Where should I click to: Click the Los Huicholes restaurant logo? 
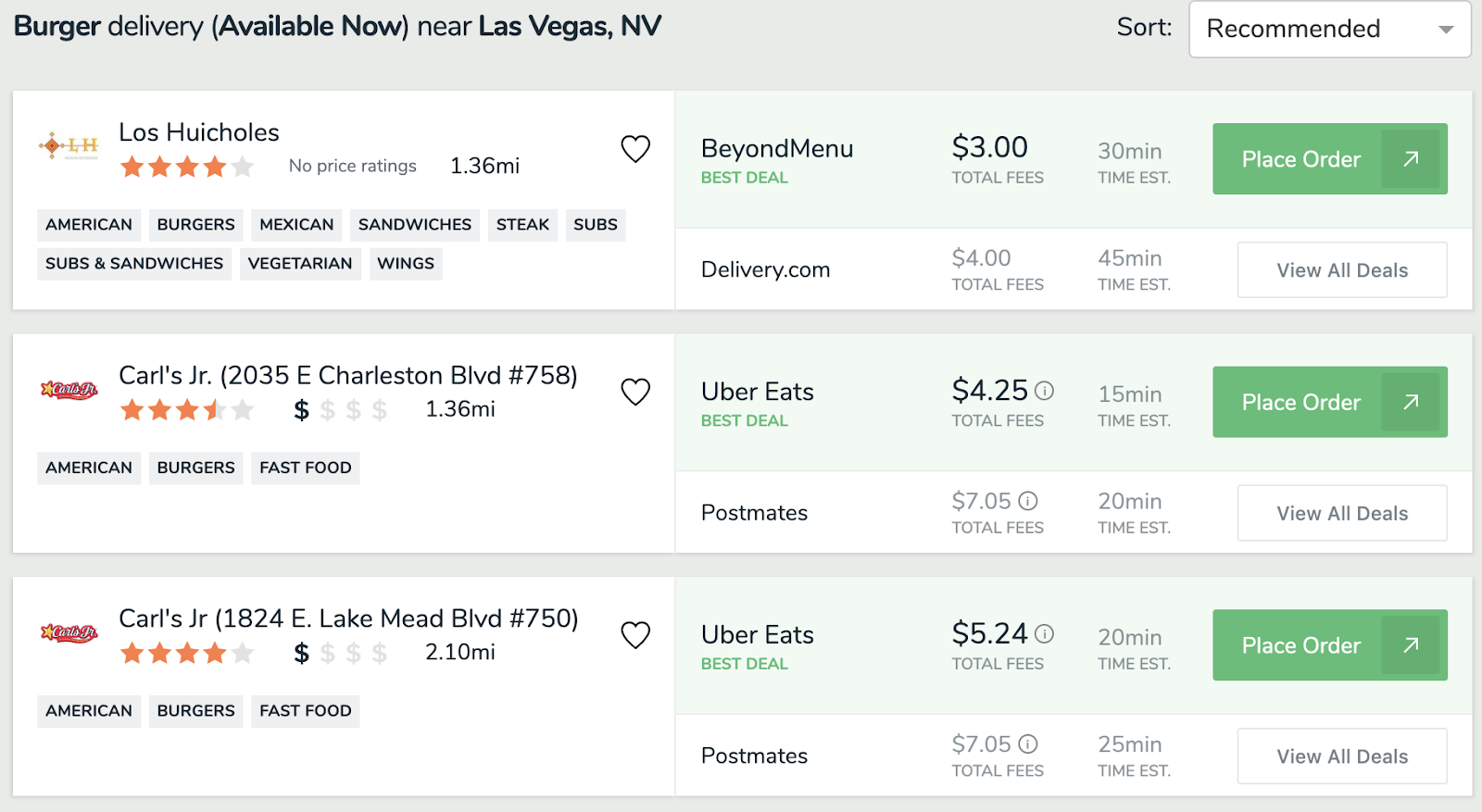pos(69,145)
